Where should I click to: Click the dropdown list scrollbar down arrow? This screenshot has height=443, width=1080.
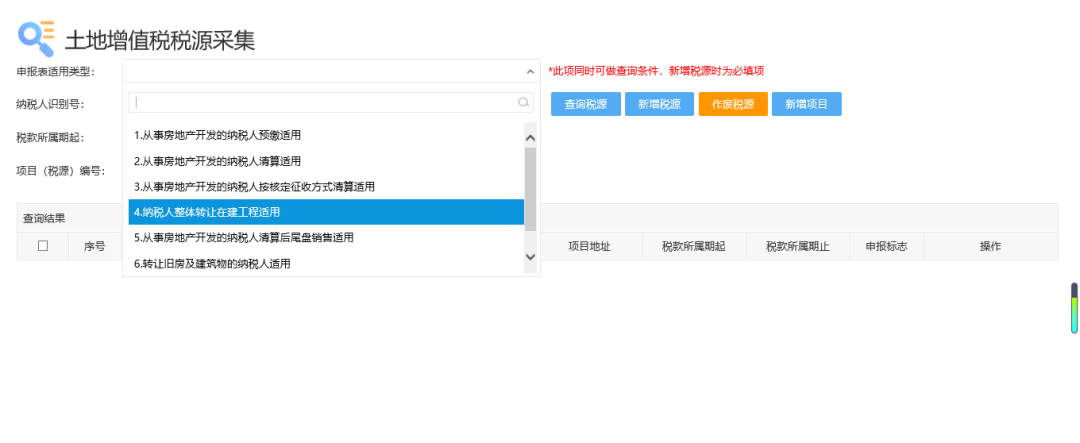(x=530, y=256)
